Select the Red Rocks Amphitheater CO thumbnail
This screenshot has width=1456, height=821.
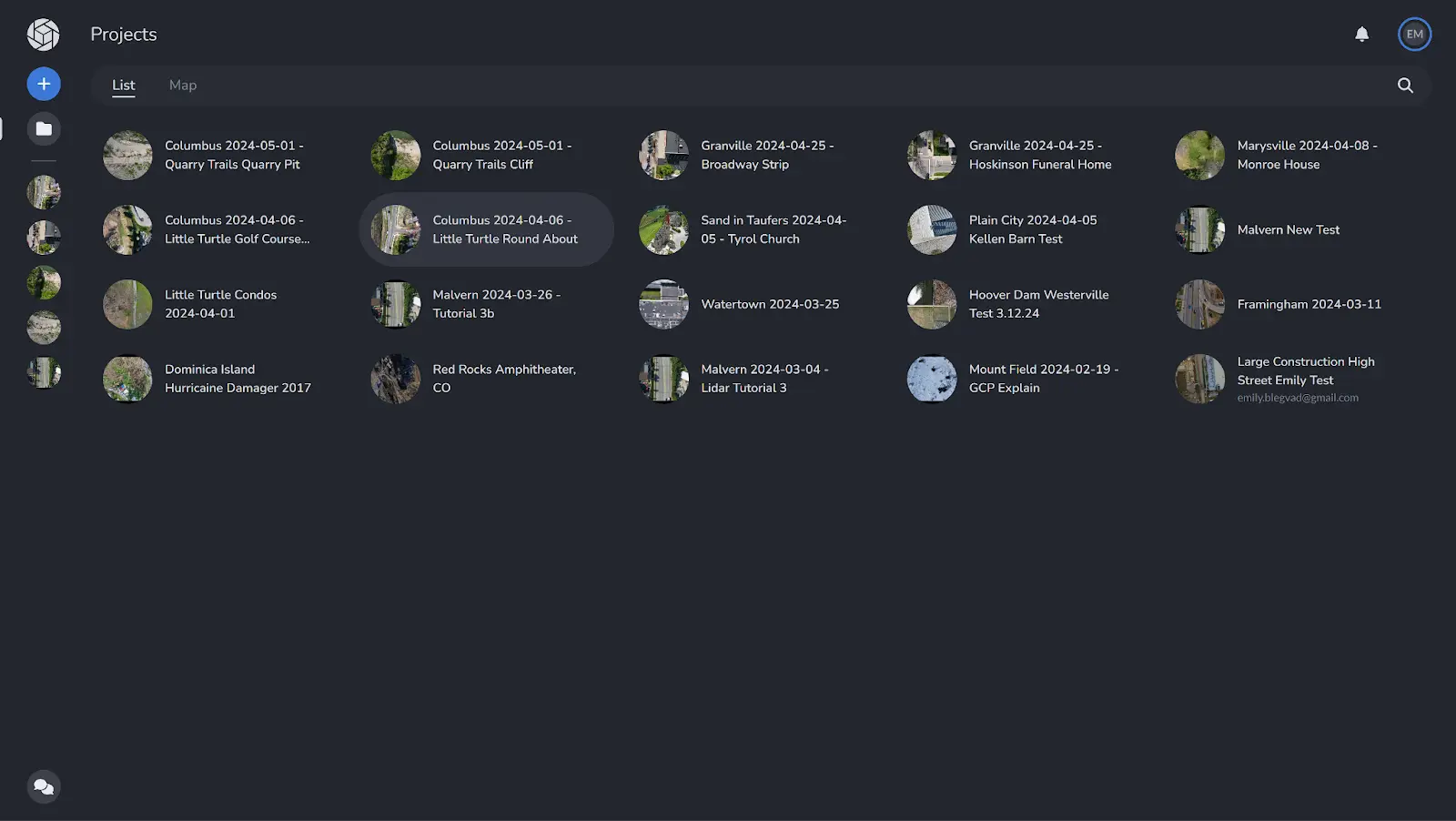point(395,379)
